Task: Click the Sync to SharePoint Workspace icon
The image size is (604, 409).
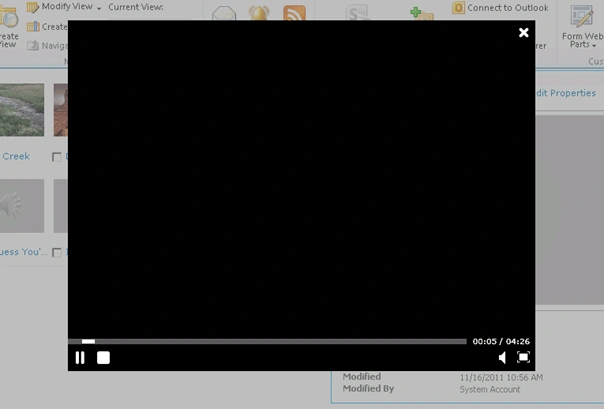Action: point(357,13)
